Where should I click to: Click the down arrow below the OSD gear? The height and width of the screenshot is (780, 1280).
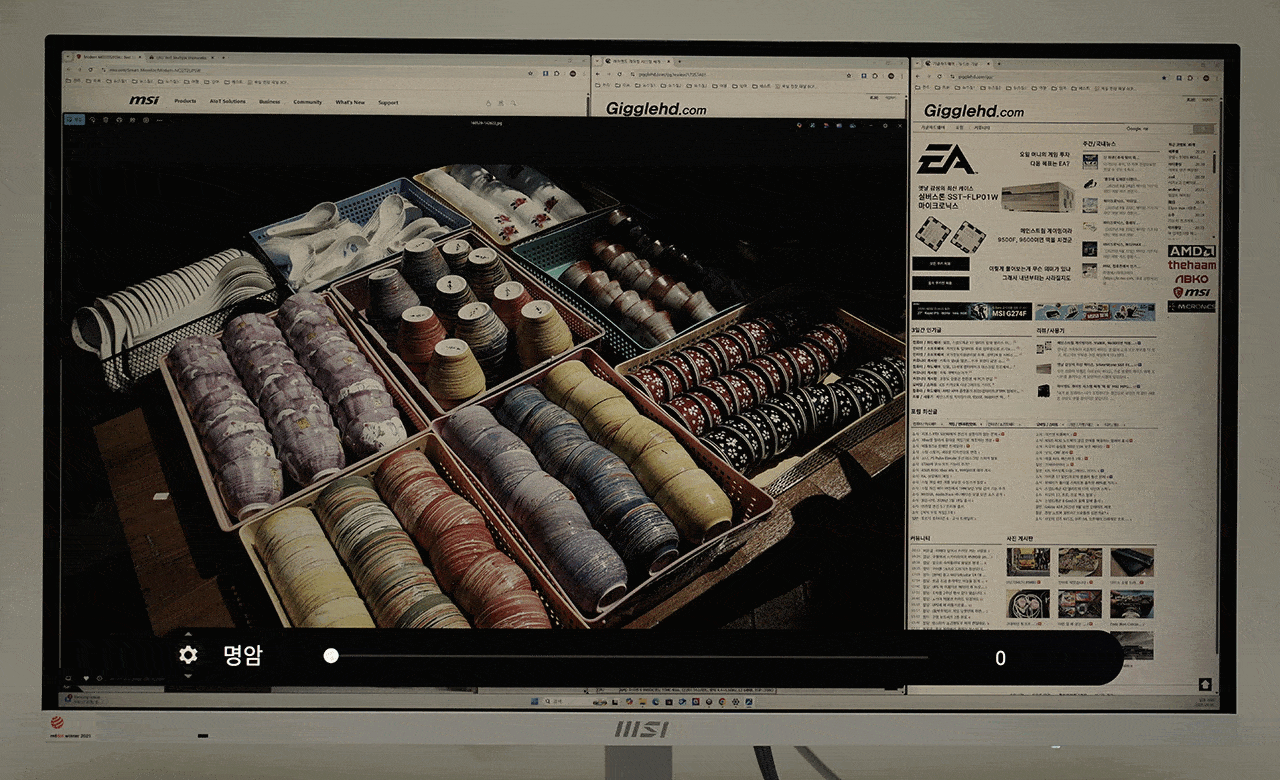[188, 677]
